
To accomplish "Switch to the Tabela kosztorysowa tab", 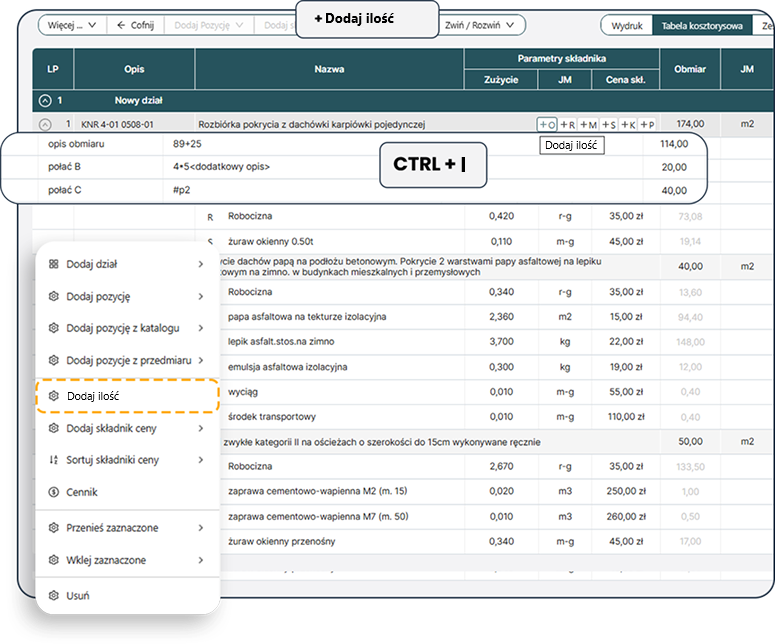I will tap(702, 26).
